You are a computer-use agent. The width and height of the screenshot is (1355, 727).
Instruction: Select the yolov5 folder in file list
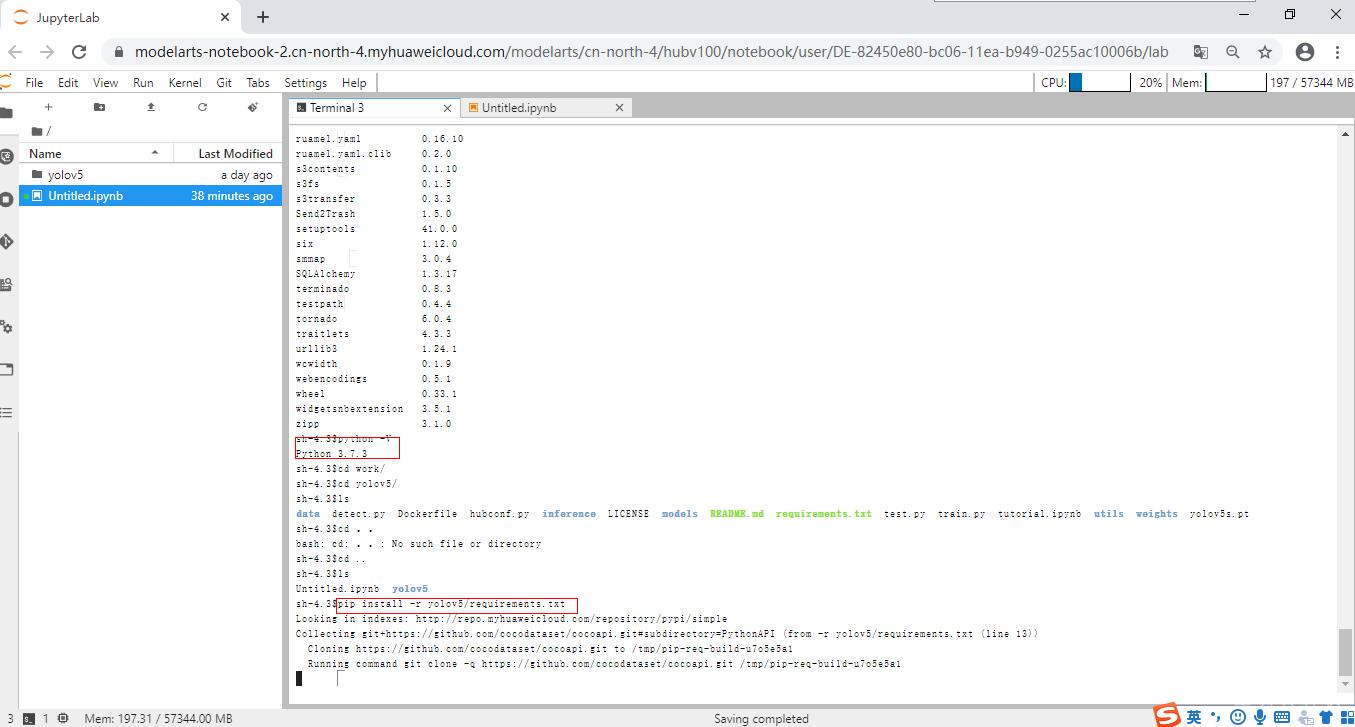[150, 175]
